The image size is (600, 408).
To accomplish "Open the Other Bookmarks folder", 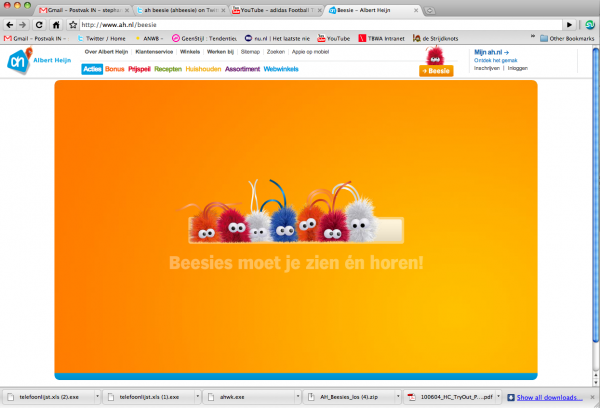I will click(567, 38).
